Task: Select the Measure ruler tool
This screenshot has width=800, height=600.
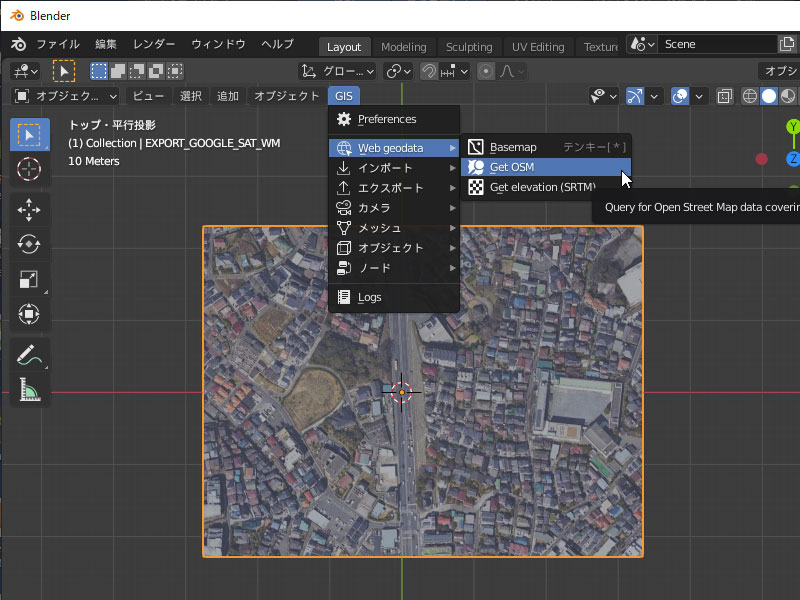Action: point(29,390)
